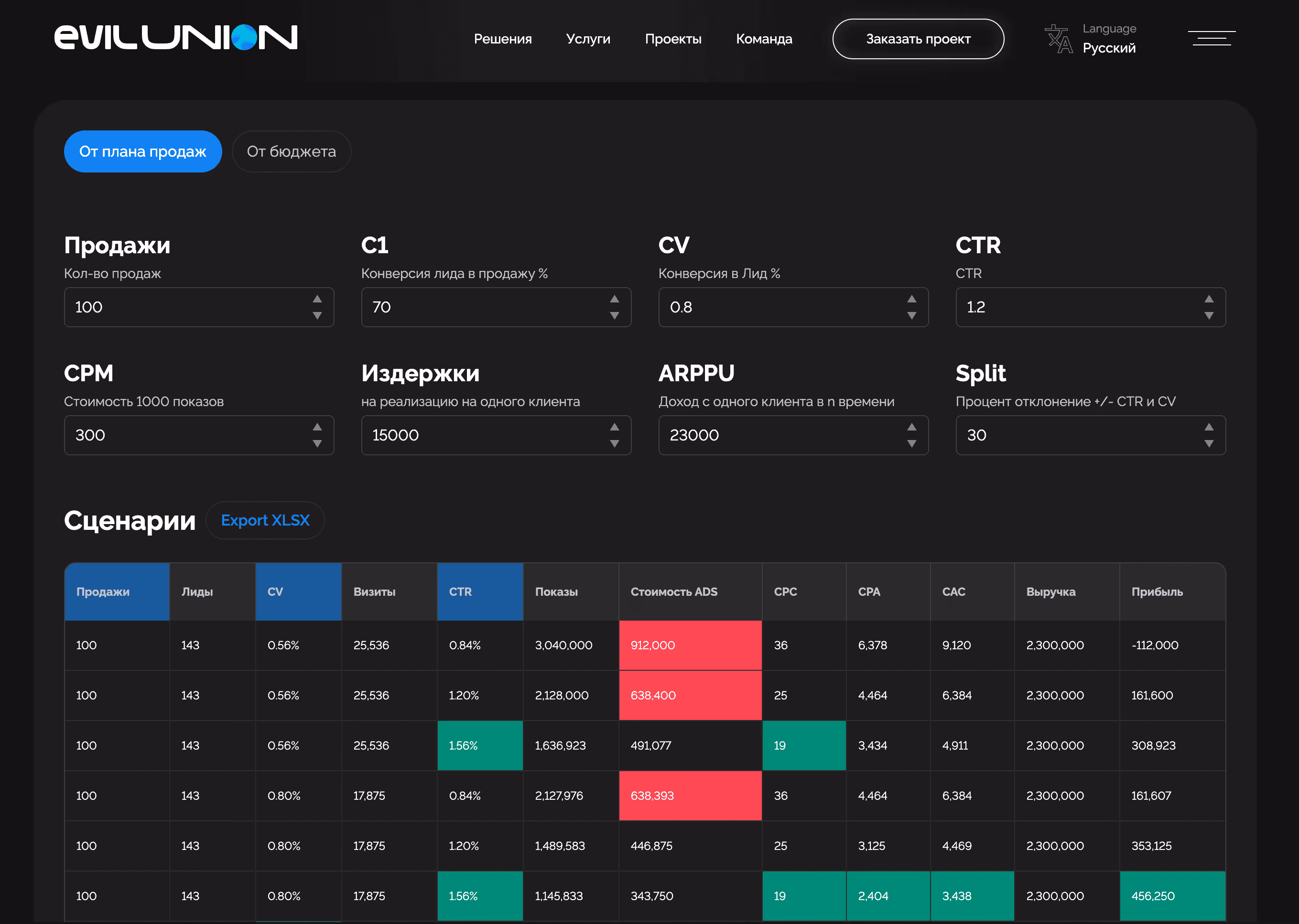Decrease CTR value with down arrow

point(1209,316)
